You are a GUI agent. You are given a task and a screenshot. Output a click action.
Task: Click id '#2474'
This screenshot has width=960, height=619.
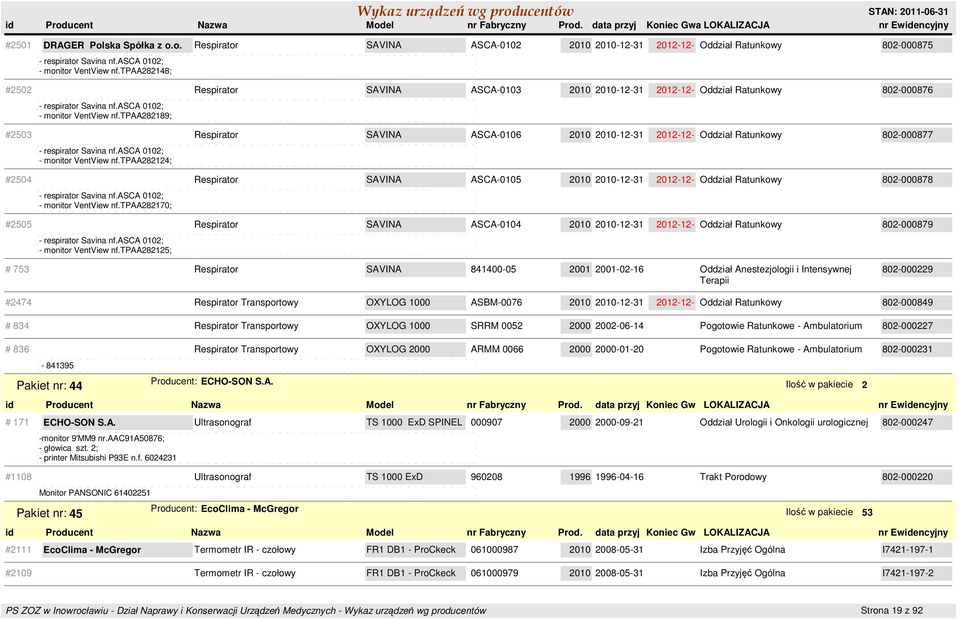(x=18, y=302)
